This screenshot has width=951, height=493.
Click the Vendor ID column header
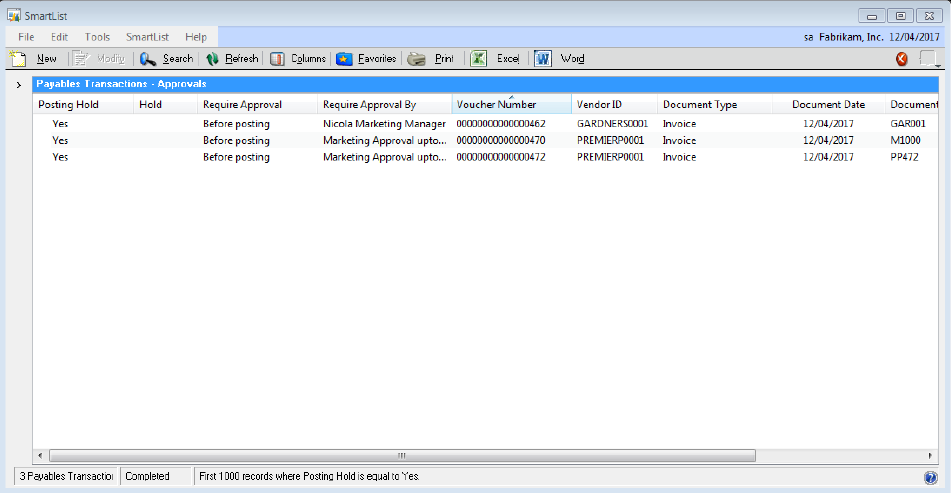[614, 104]
